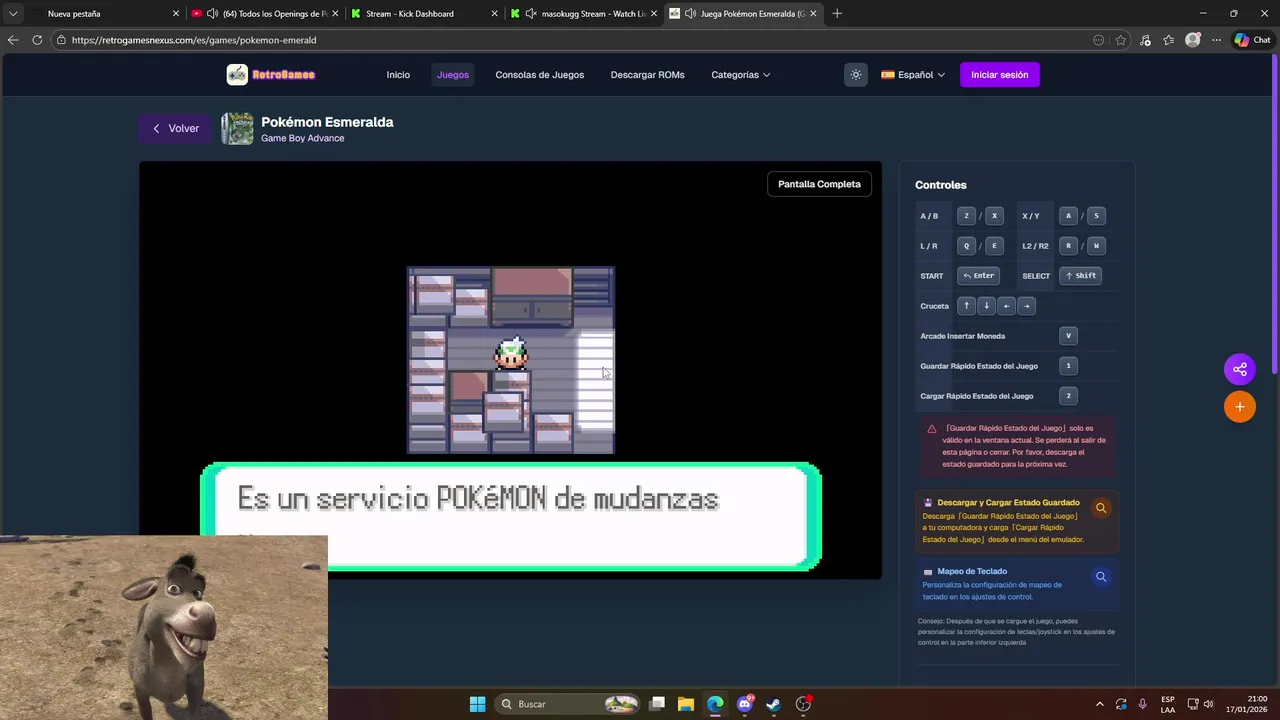Click the 2 key for Cargar Rápido

coord(1068,396)
